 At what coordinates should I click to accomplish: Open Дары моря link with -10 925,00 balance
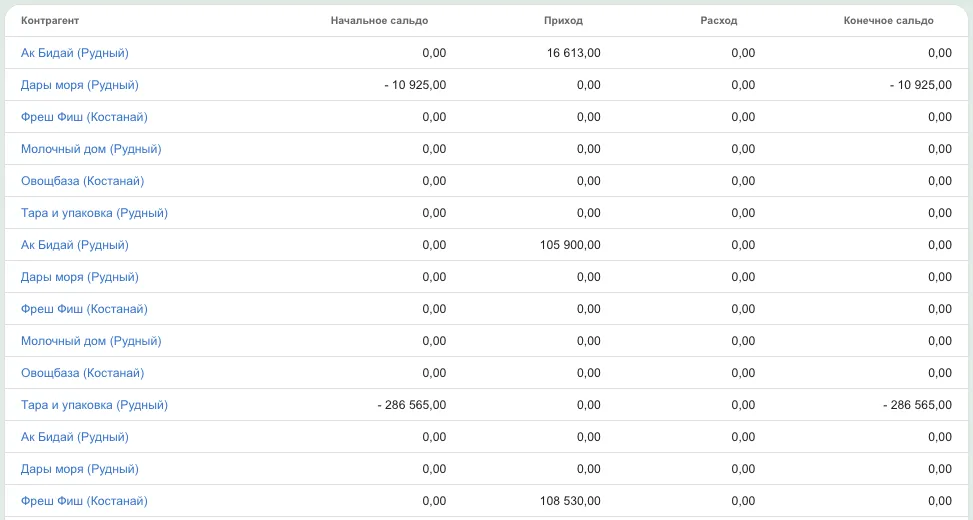(79, 85)
